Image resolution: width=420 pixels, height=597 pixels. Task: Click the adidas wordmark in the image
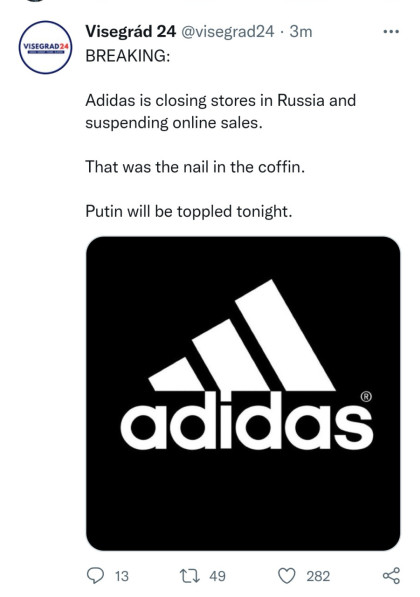(246, 421)
